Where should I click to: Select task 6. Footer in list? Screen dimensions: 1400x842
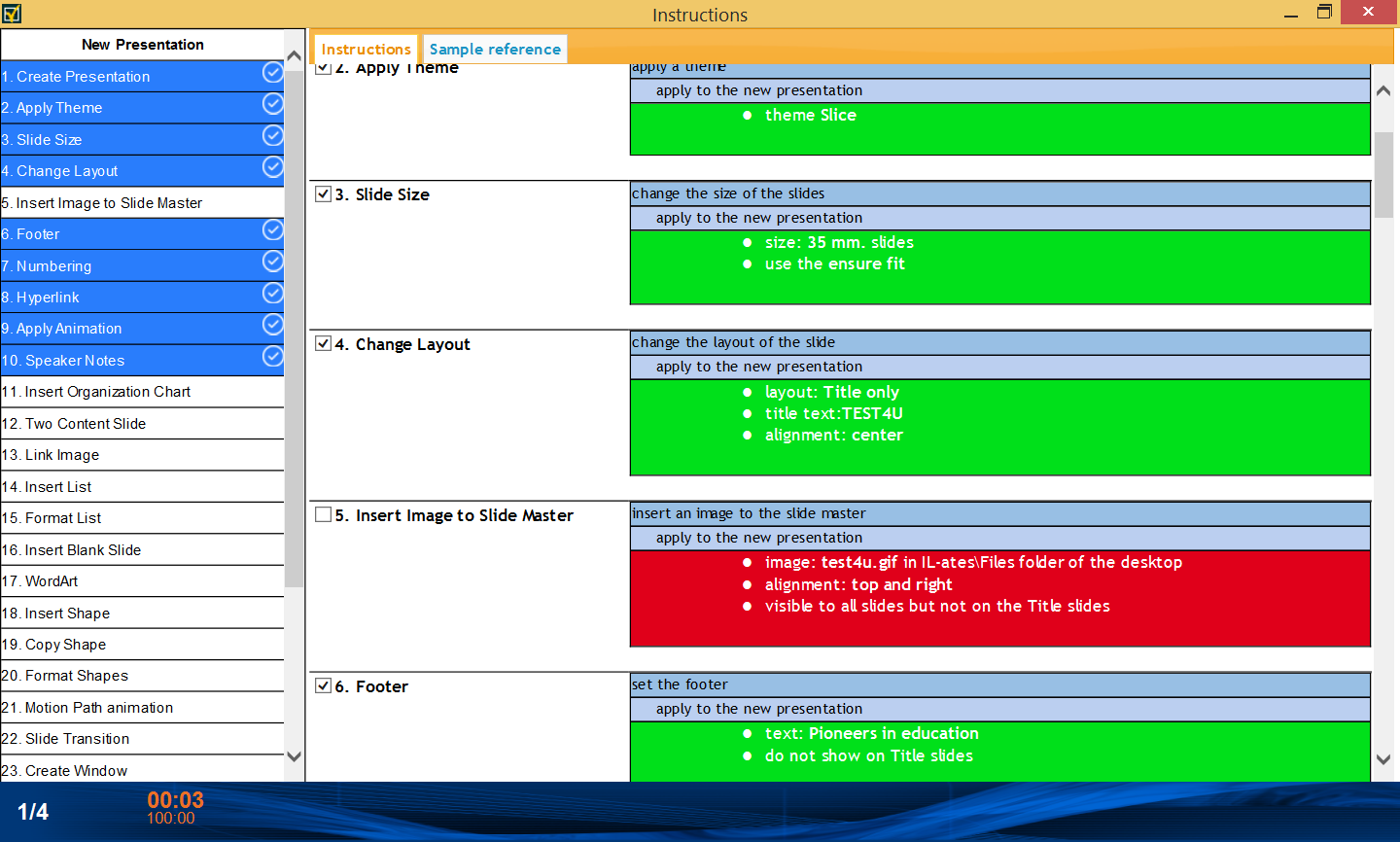click(142, 233)
